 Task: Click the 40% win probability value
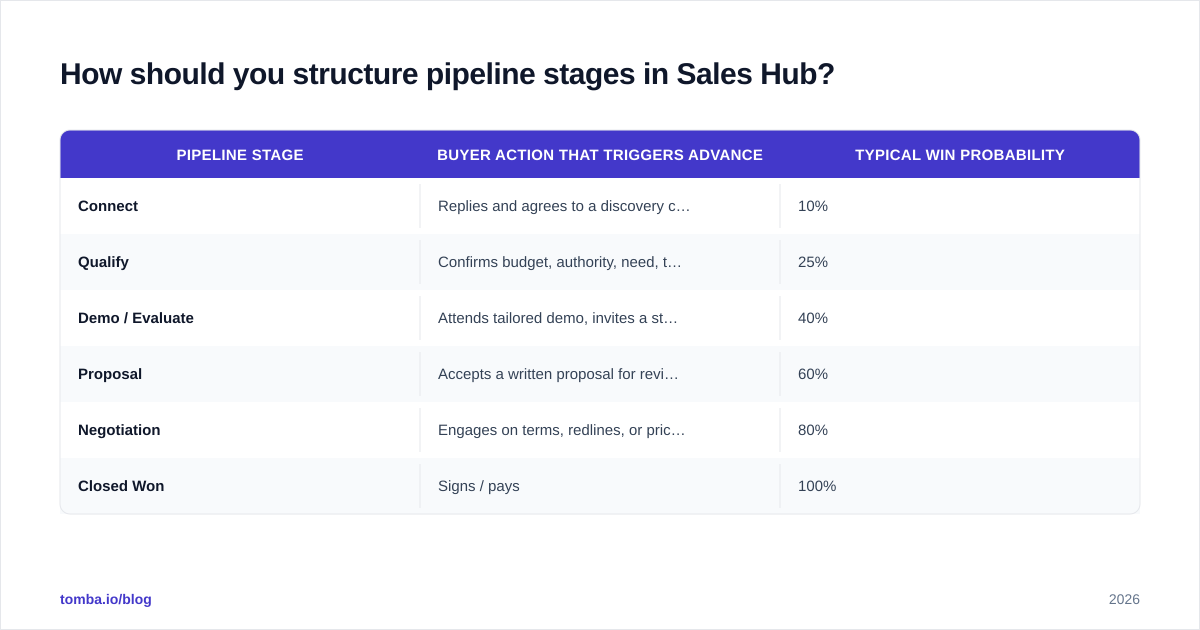point(813,318)
